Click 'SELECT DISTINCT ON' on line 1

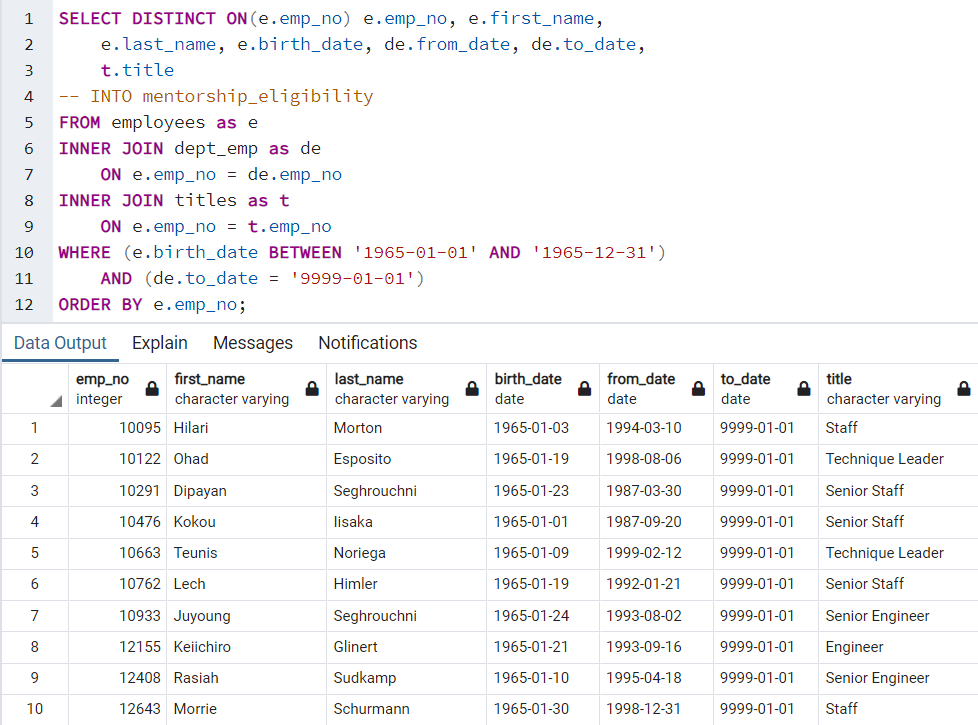point(153,19)
